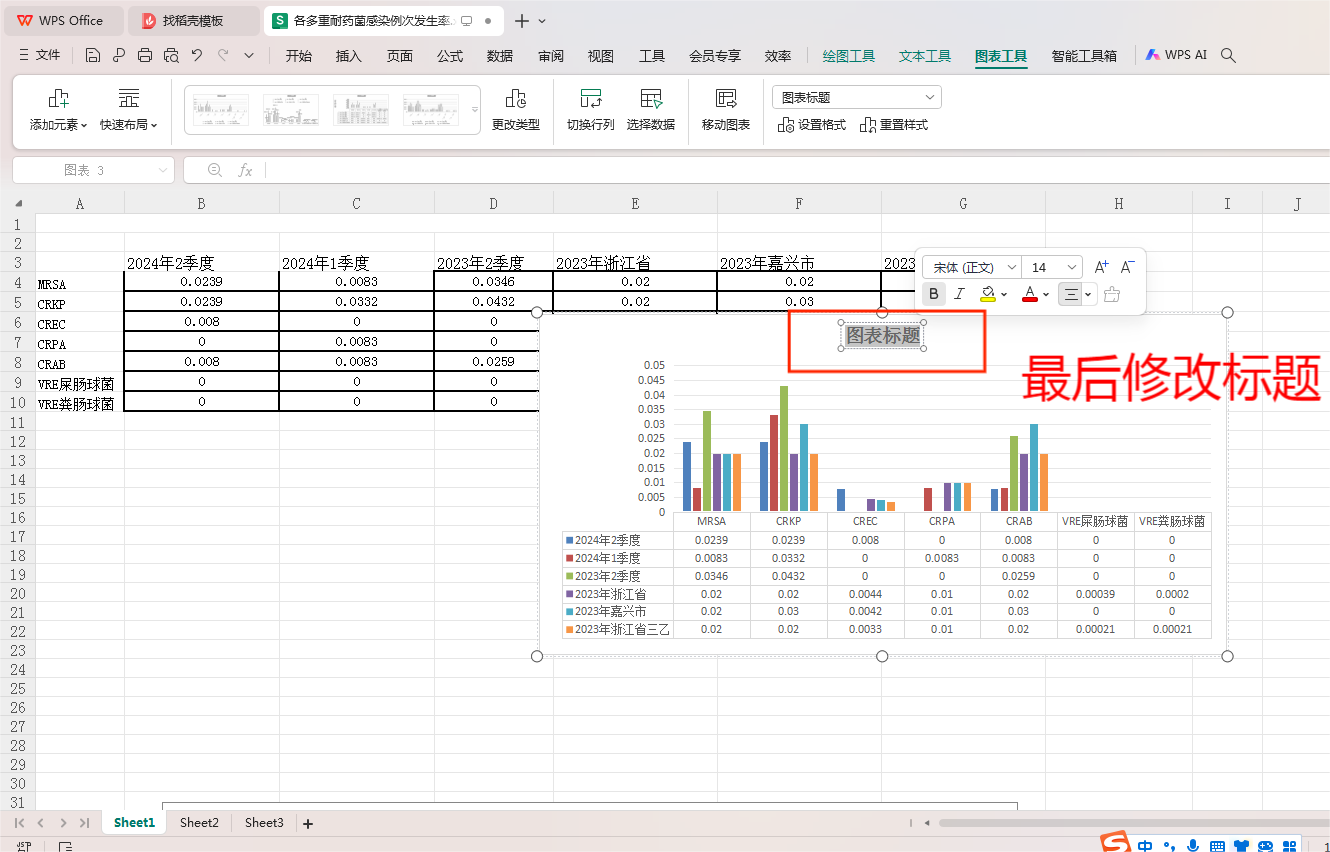Image resolution: width=1330 pixels, height=852 pixels.
Task: Select the second chart style thumbnail
Action: click(x=289, y=109)
